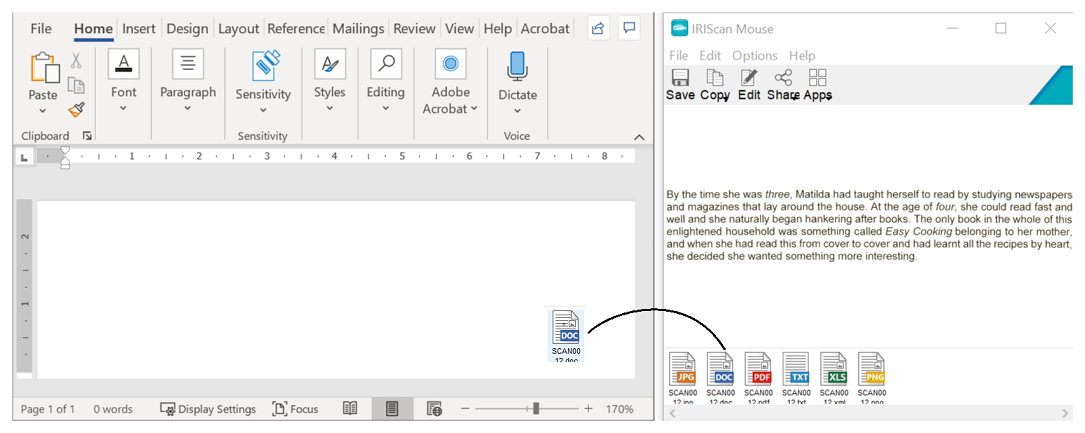Open the Font group button
Image resolution: width=1085 pixels, height=433 pixels.
click(x=123, y=64)
